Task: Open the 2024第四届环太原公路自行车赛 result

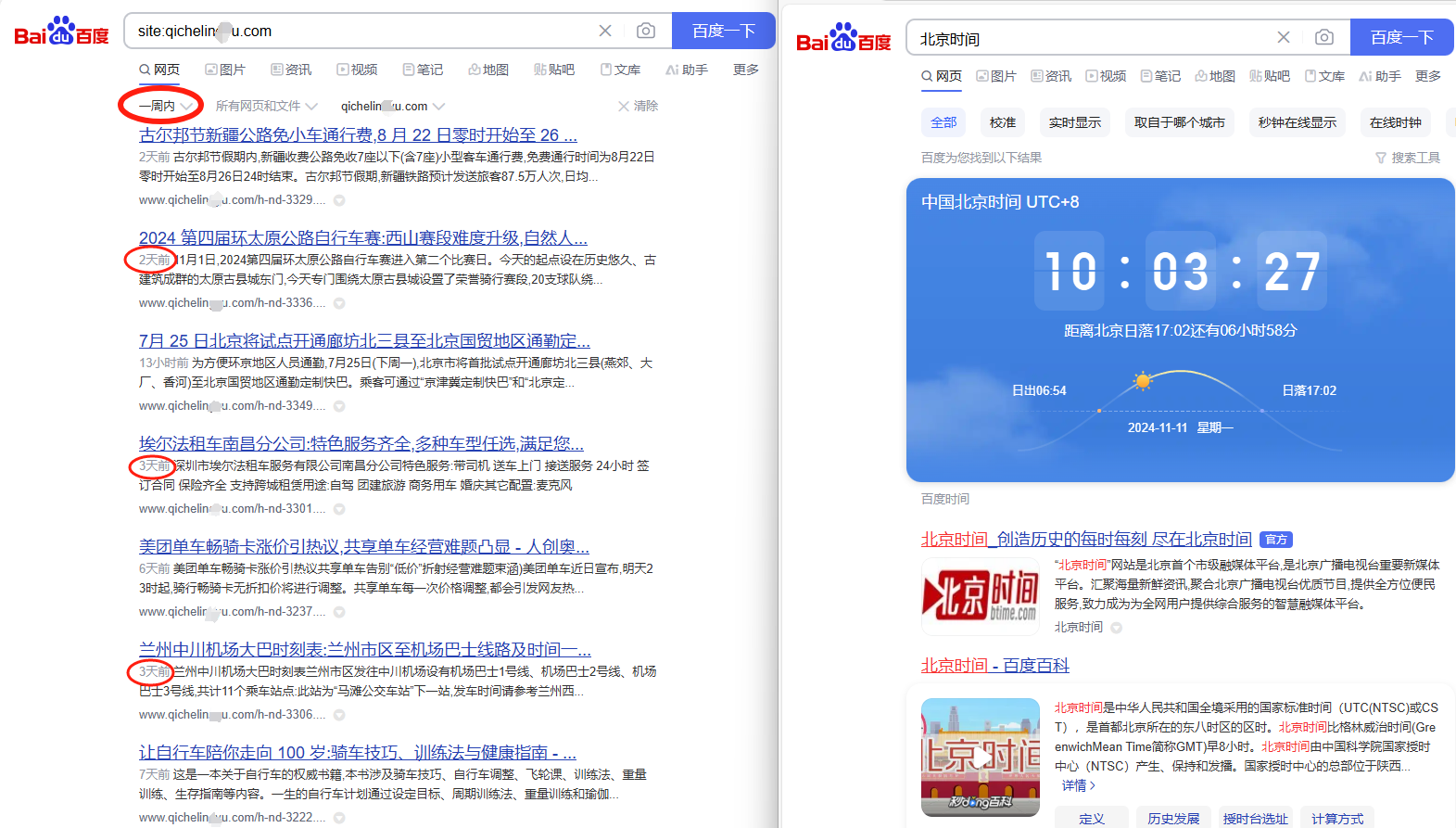Action: coord(363,237)
